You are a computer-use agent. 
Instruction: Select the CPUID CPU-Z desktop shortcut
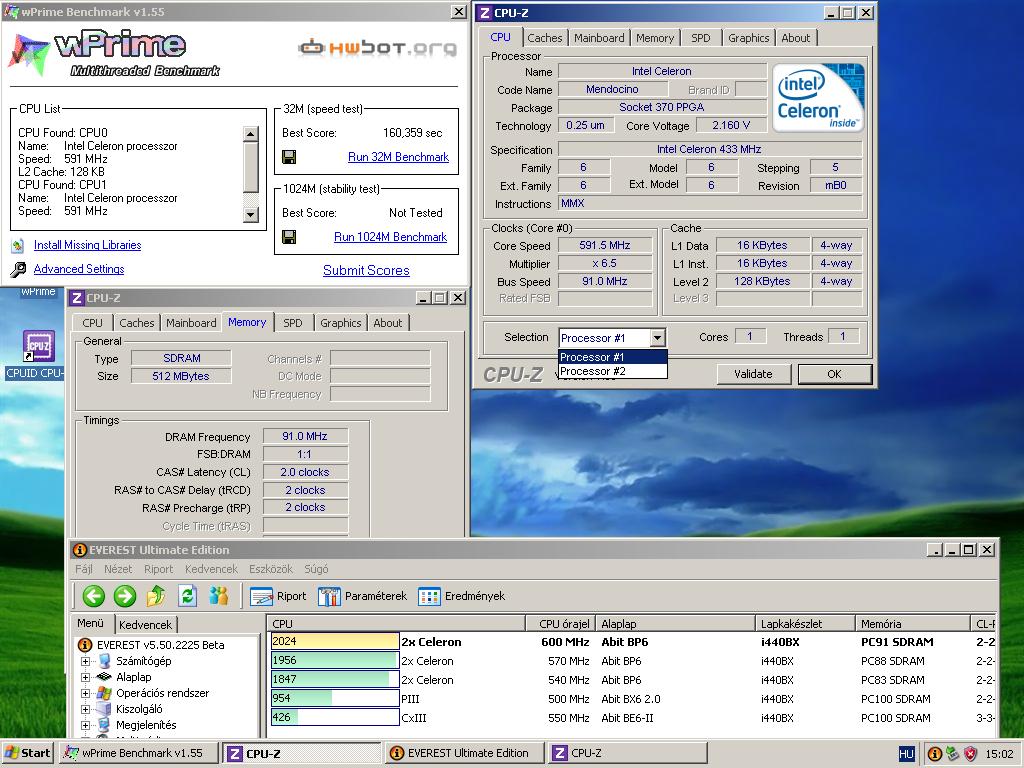[x=38, y=355]
